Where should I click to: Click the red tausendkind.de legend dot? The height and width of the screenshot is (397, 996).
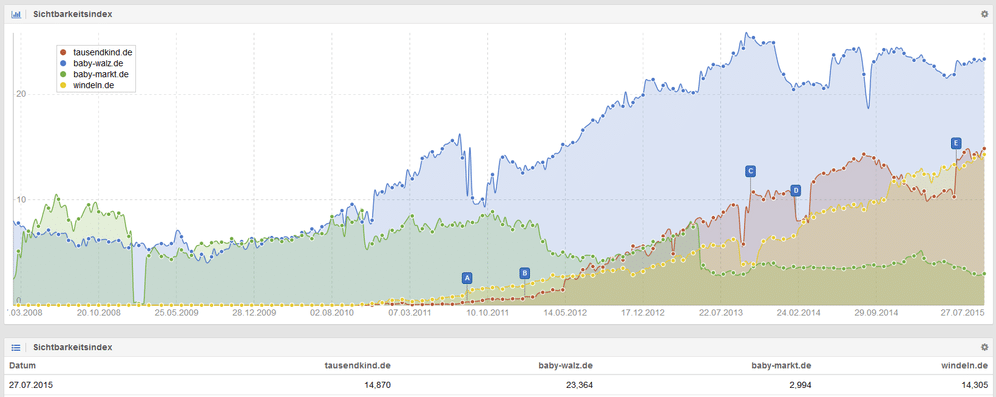pos(63,52)
